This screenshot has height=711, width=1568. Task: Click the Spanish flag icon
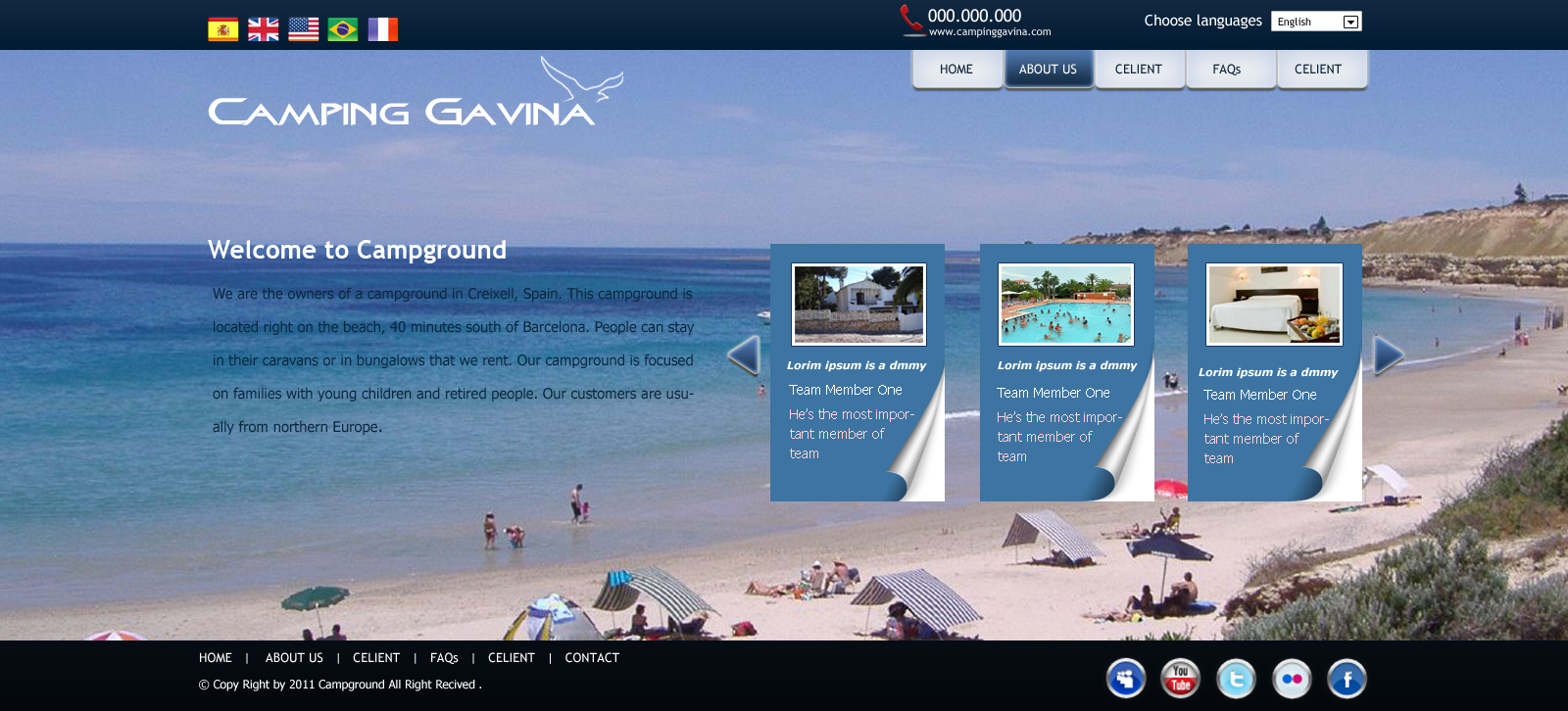(222, 29)
